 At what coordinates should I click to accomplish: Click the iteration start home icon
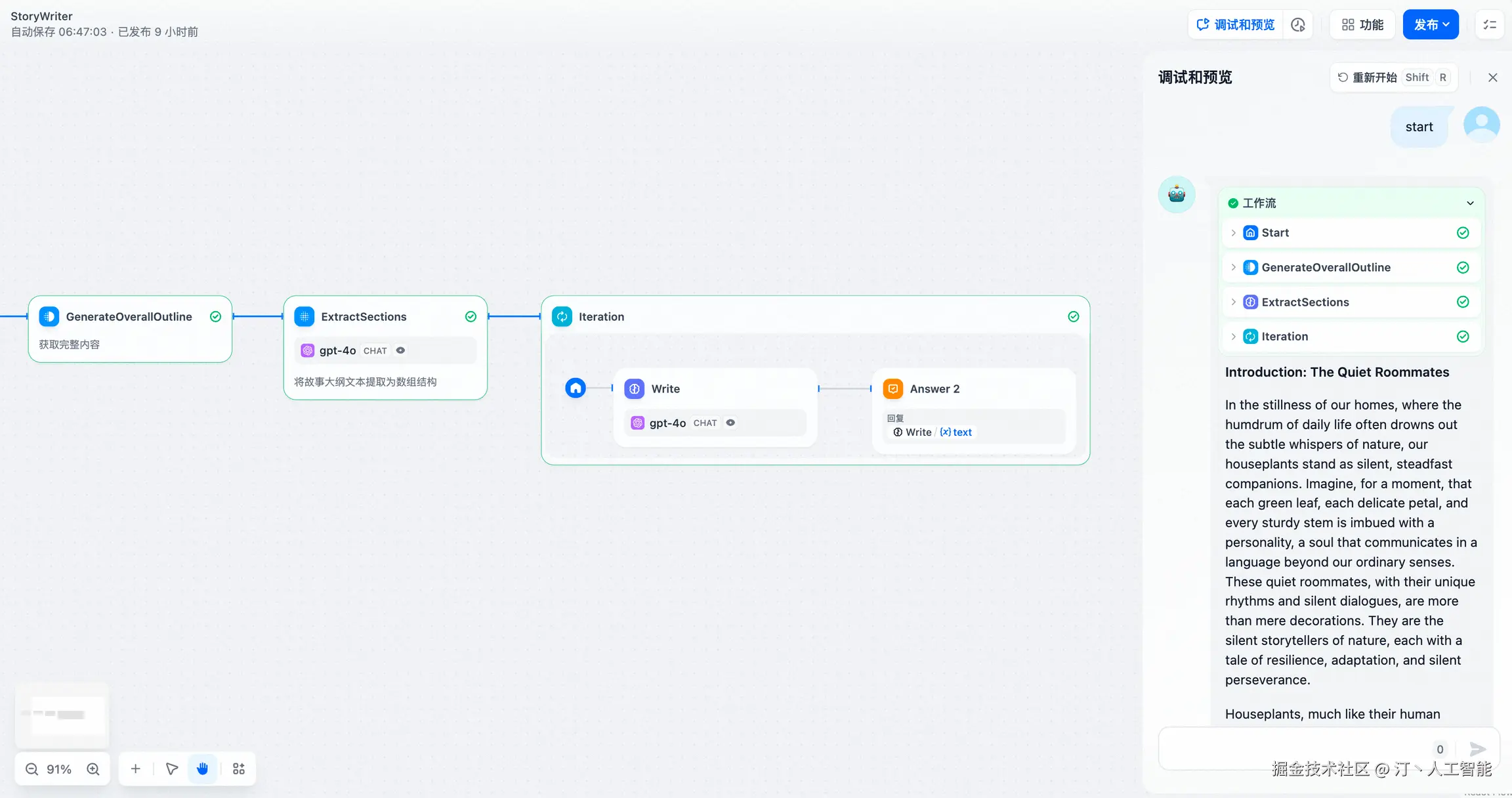tap(576, 388)
